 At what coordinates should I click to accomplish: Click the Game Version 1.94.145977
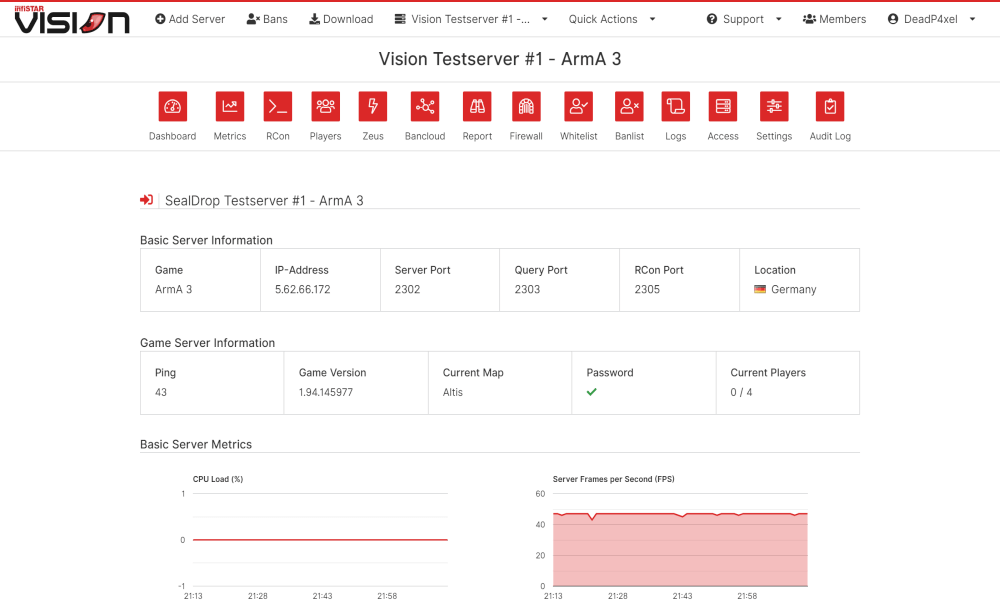click(325, 392)
